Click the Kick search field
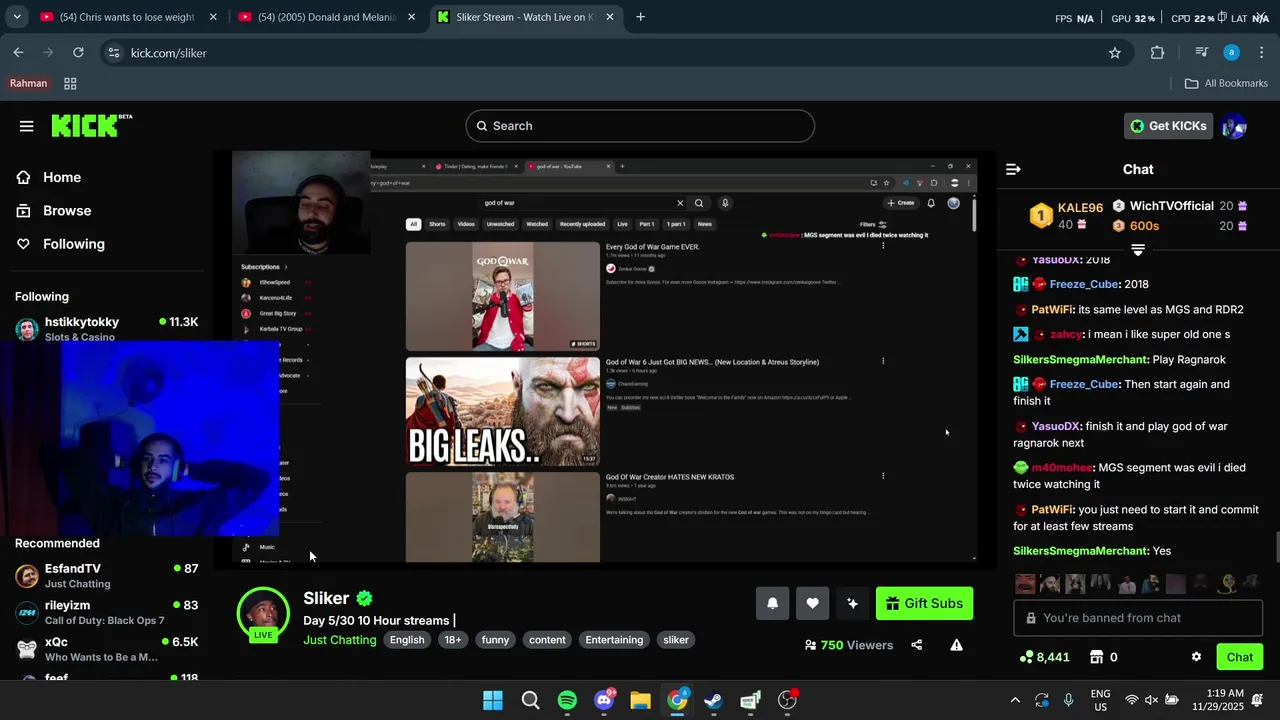This screenshot has width=1280, height=720. click(640, 126)
